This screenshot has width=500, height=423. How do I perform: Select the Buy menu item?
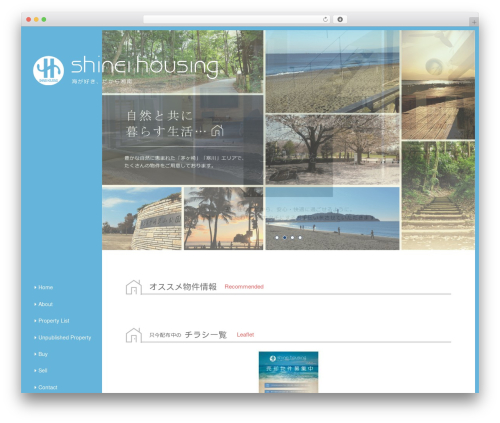[43, 354]
